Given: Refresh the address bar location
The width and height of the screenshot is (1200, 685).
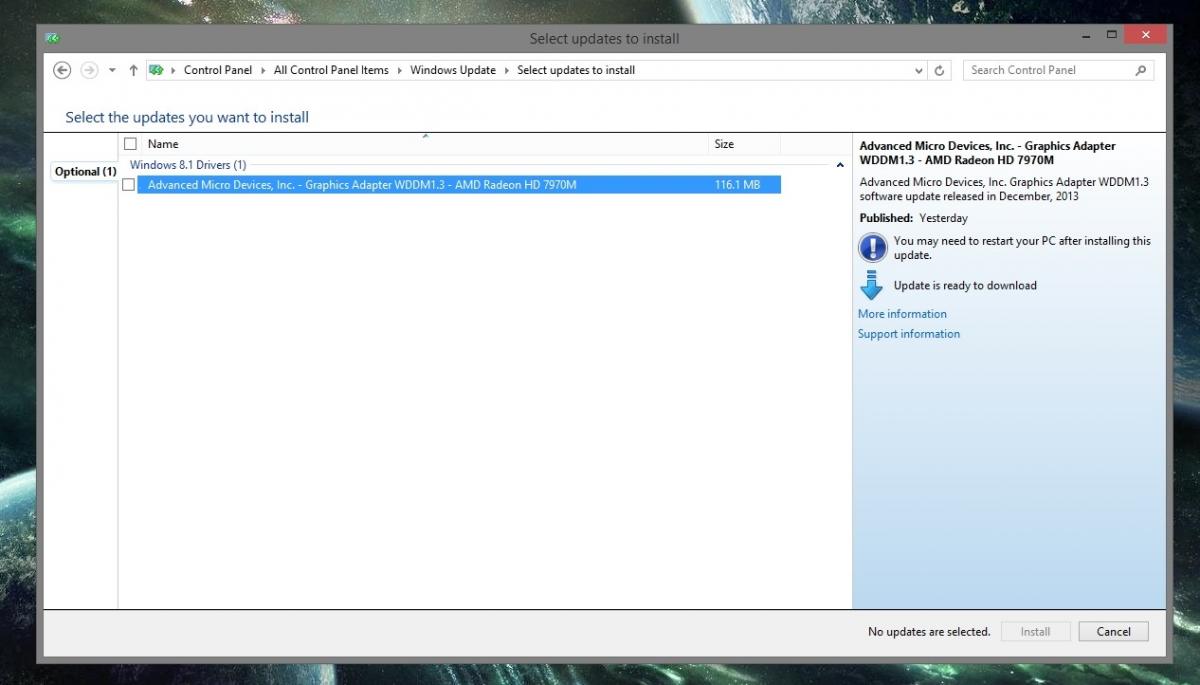Looking at the screenshot, I should coord(939,70).
